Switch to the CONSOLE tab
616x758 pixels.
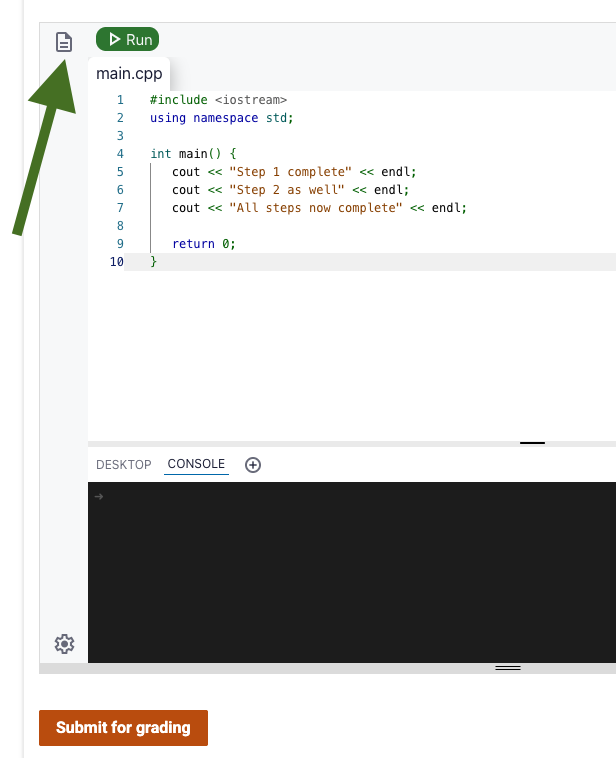(x=196, y=464)
